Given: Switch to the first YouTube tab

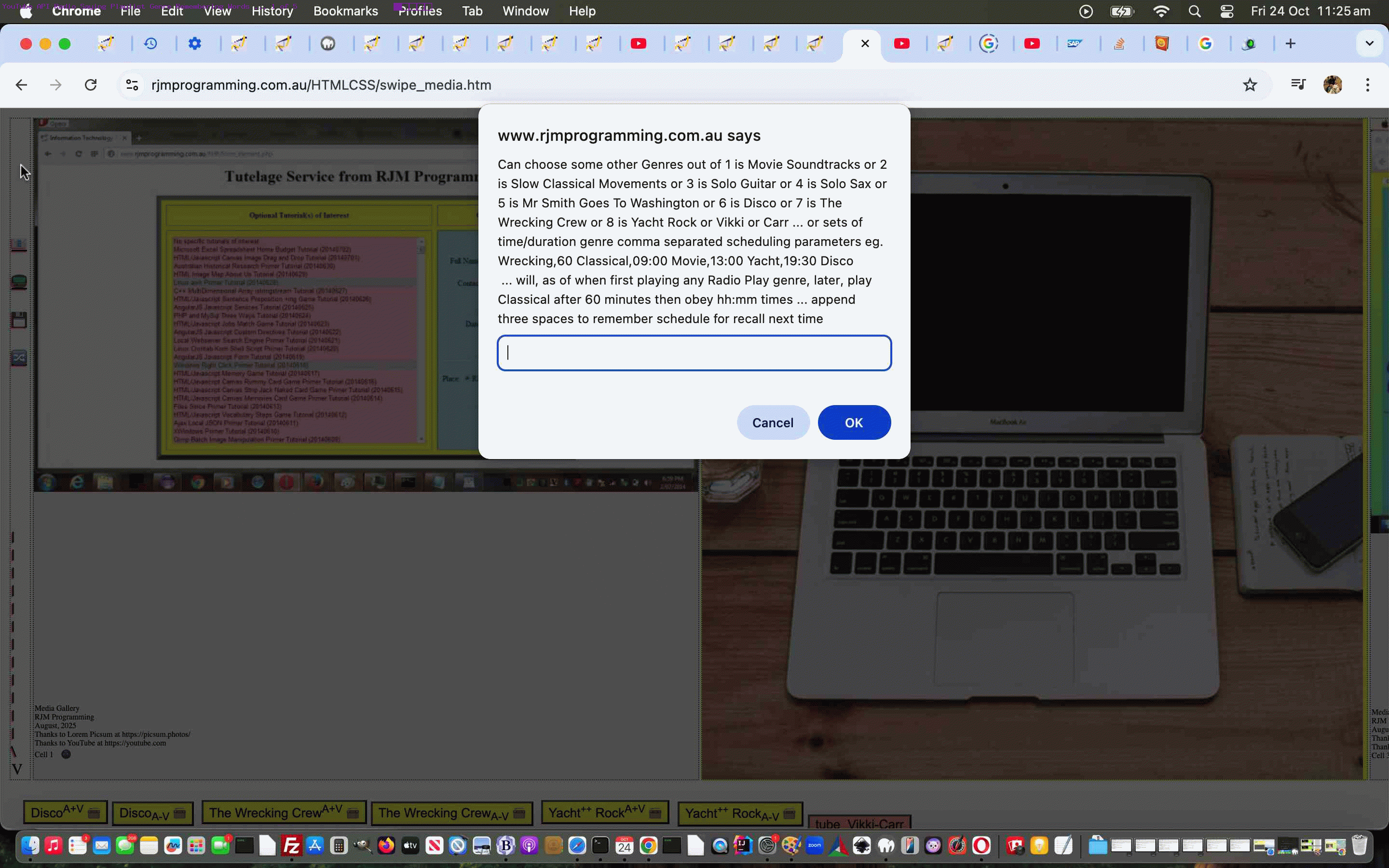Looking at the screenshot, I should coord(638,43).
